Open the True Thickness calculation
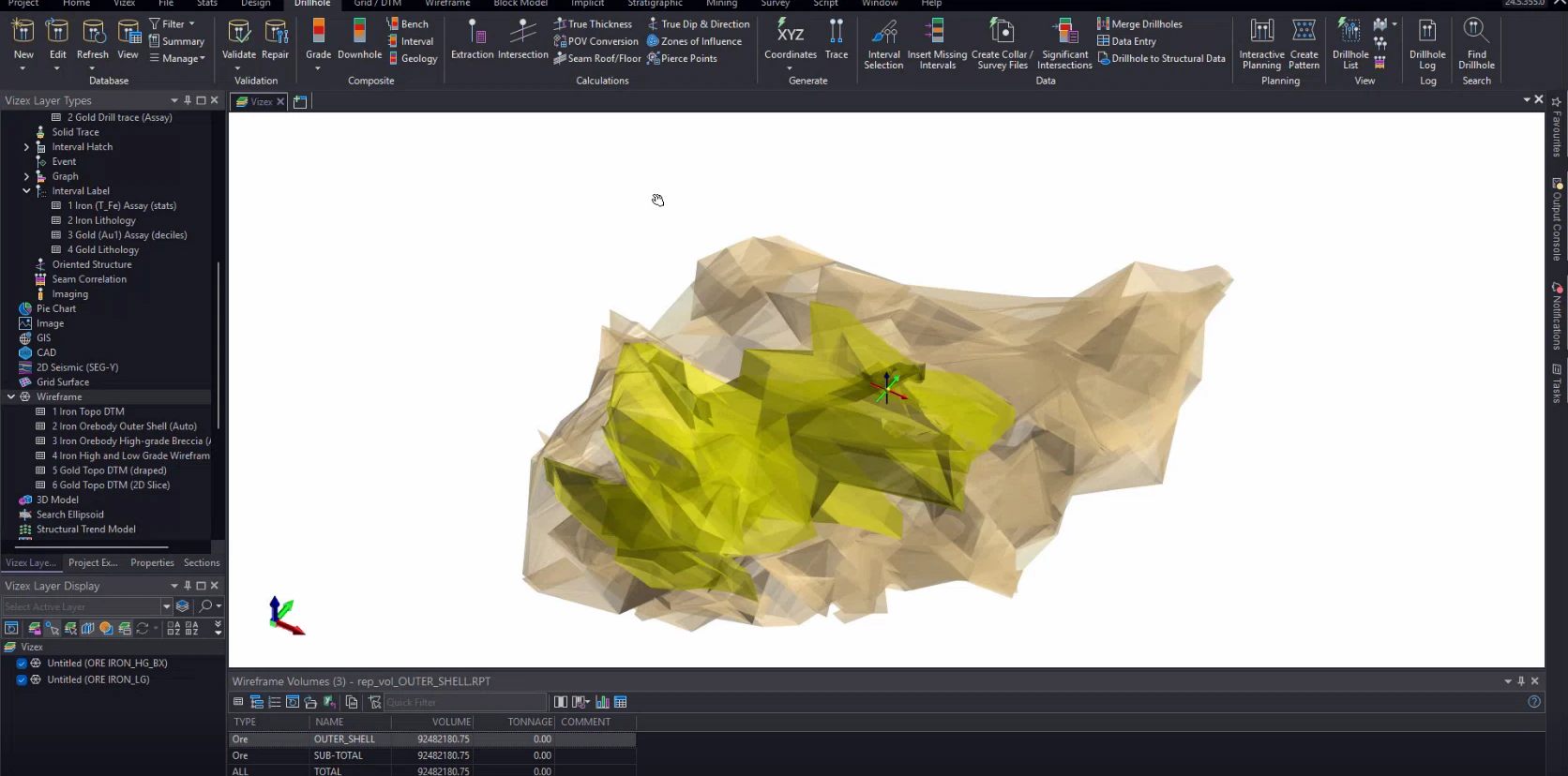Screen dimensions: 1568x776 pyautogui.click(x=593, y=24)
